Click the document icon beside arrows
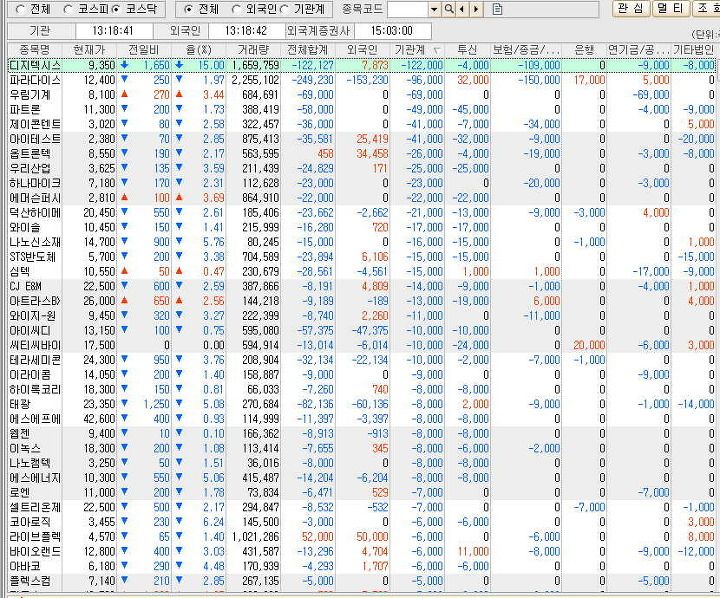 (x=497, y=9)
